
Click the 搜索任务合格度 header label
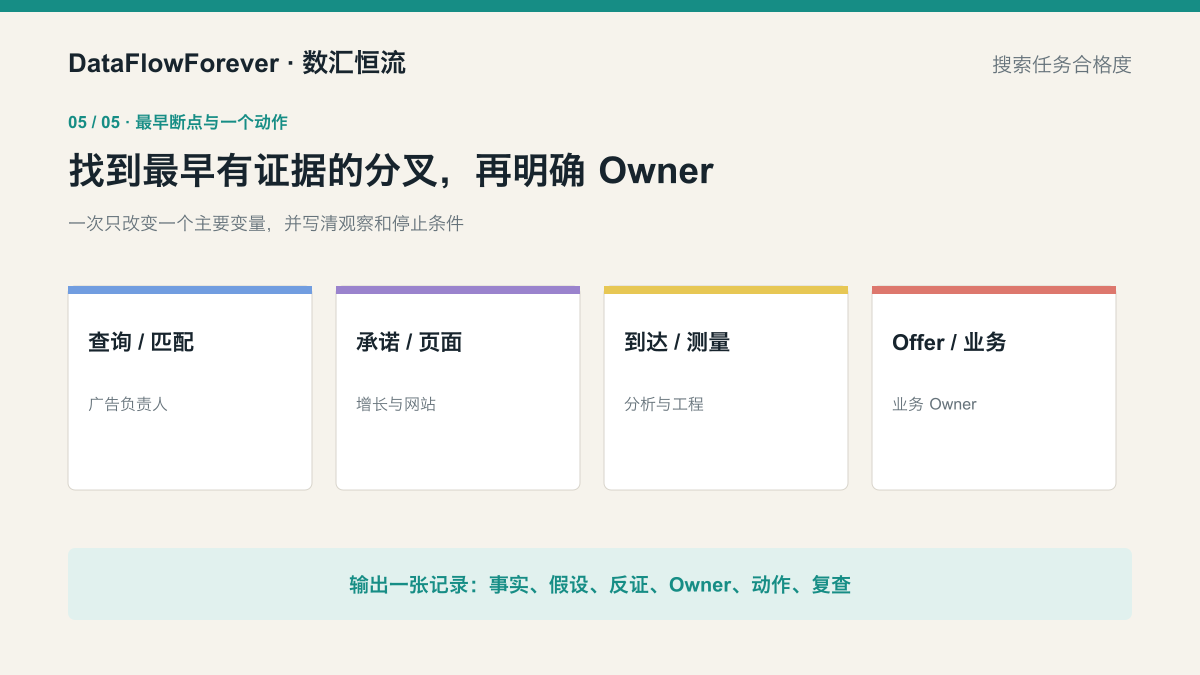click(x=1062, y=65)
